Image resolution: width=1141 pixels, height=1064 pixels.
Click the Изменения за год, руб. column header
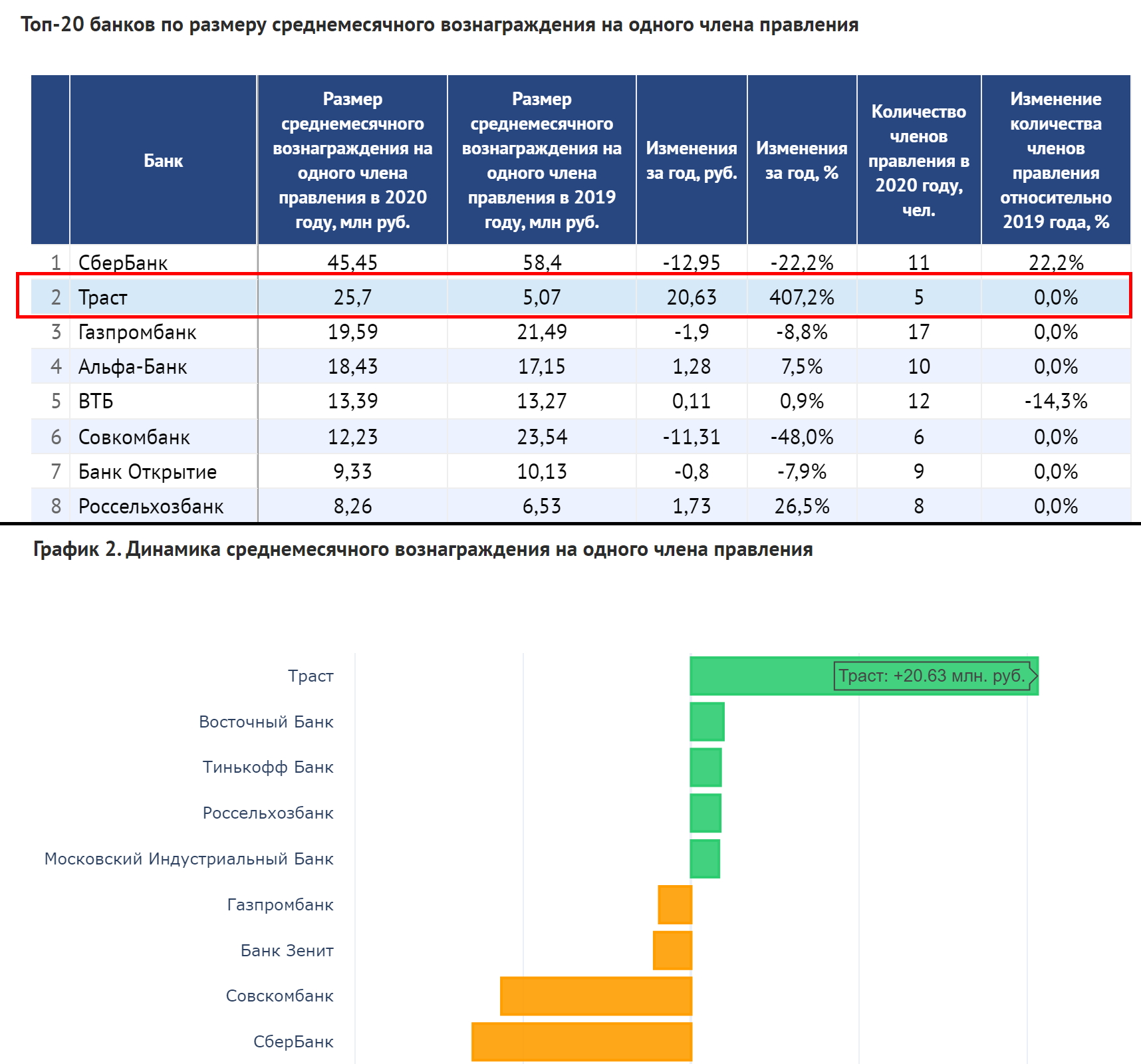click(x=692, y=160)
